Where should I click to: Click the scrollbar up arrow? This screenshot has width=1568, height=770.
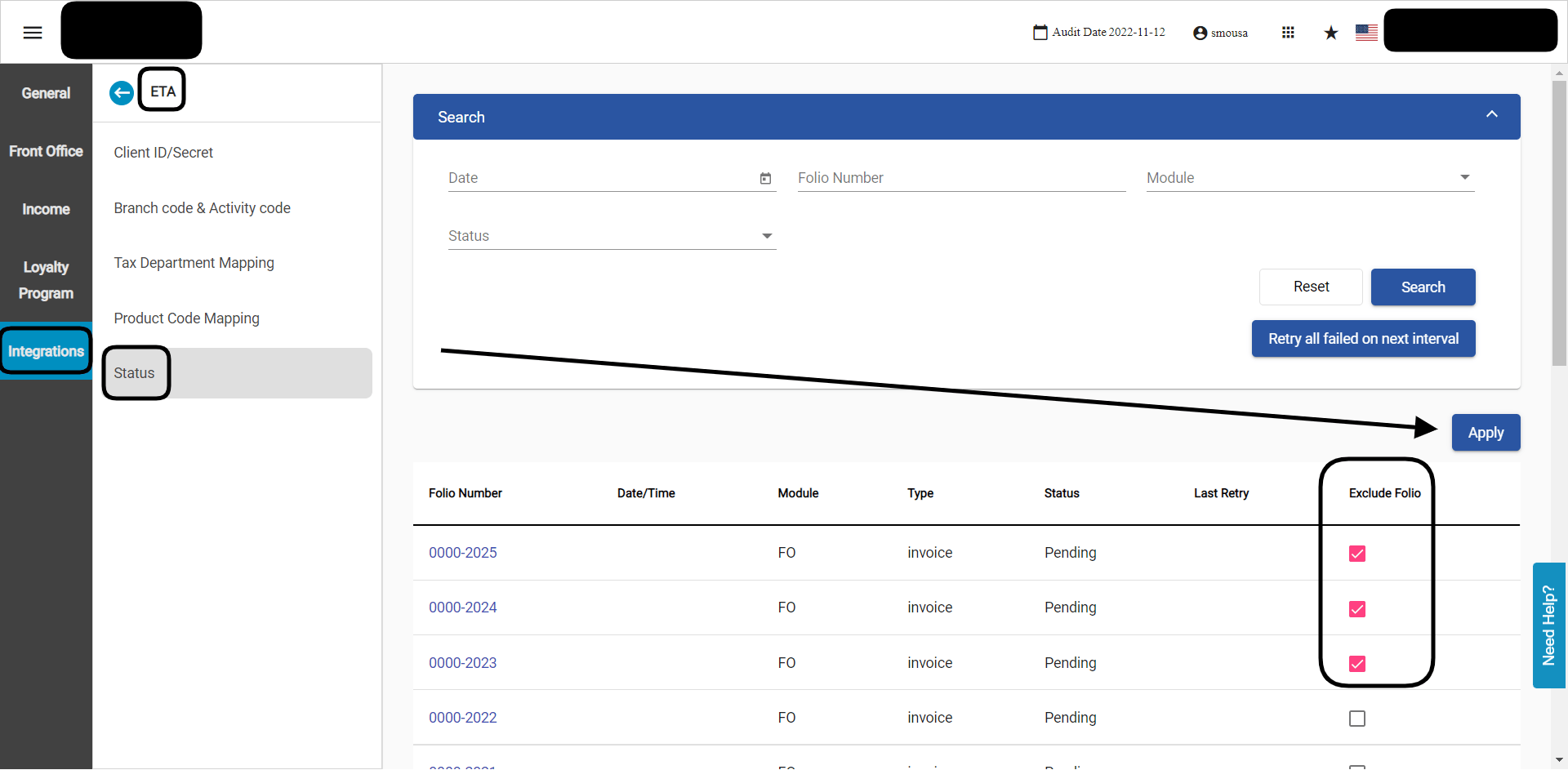tap(1560, 73)
